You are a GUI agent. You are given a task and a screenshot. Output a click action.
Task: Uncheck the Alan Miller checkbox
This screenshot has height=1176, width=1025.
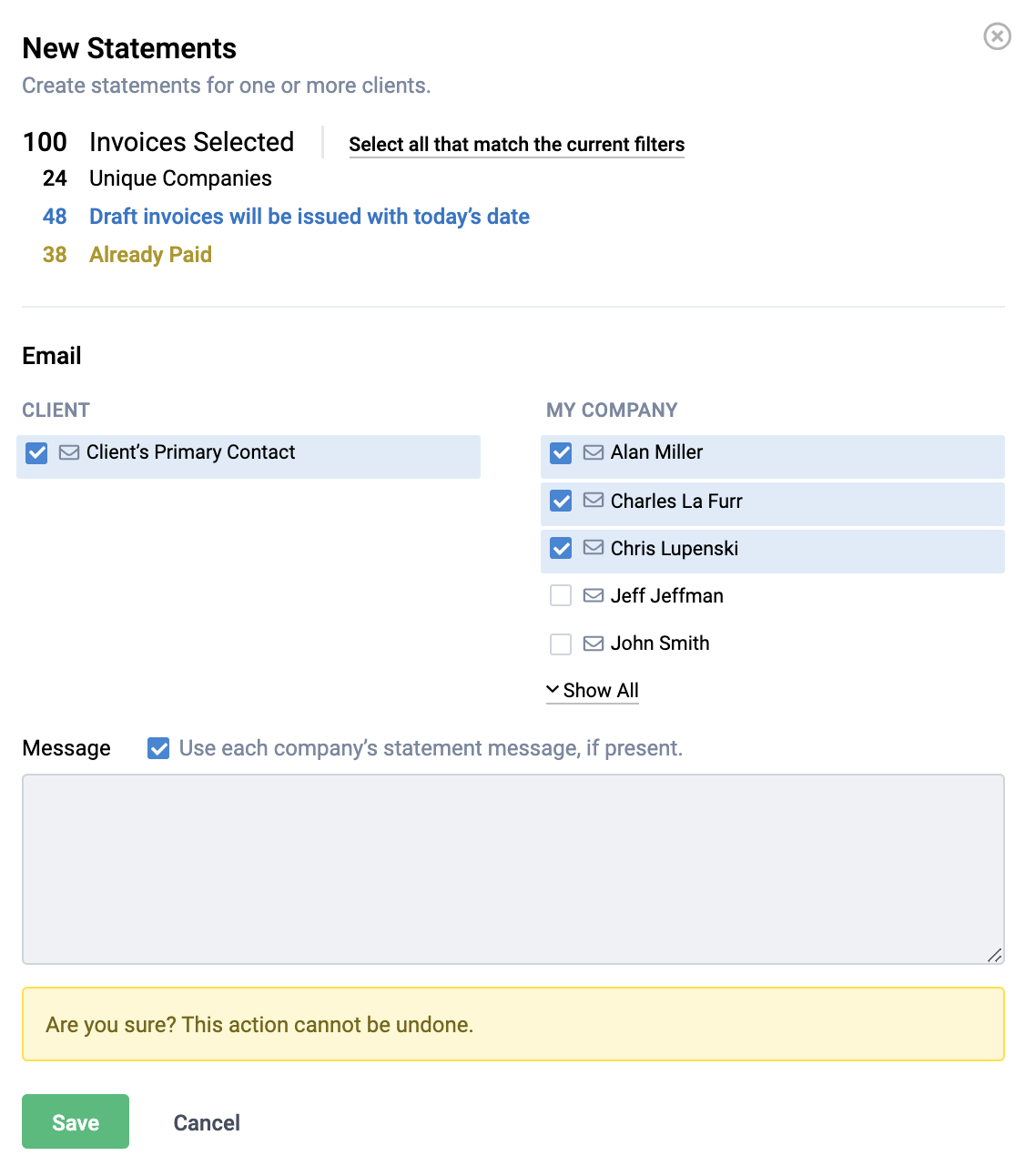(561, 452)
